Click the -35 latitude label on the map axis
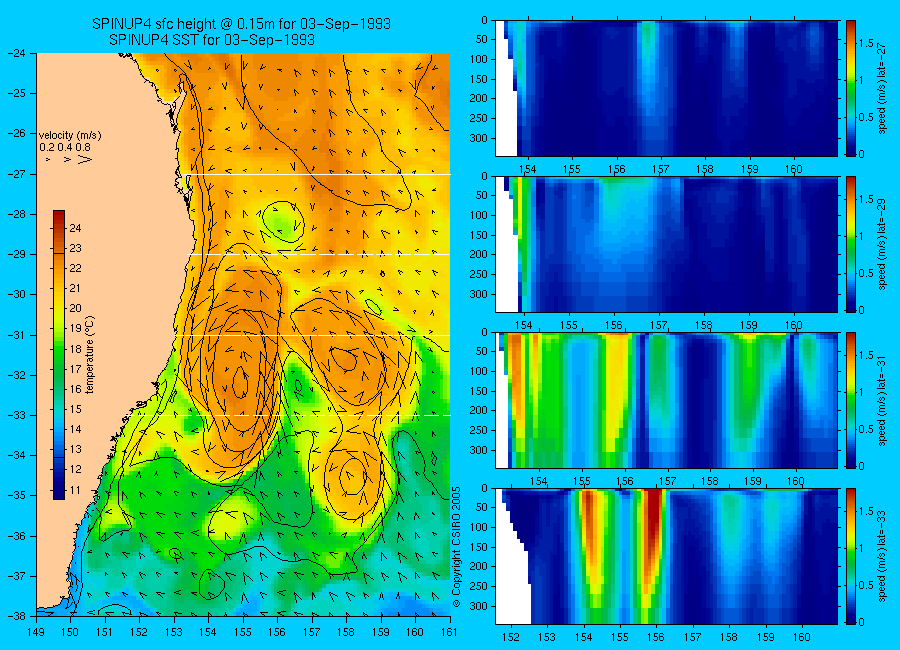Viewport: 900px width, 650px height. point(16,496)
